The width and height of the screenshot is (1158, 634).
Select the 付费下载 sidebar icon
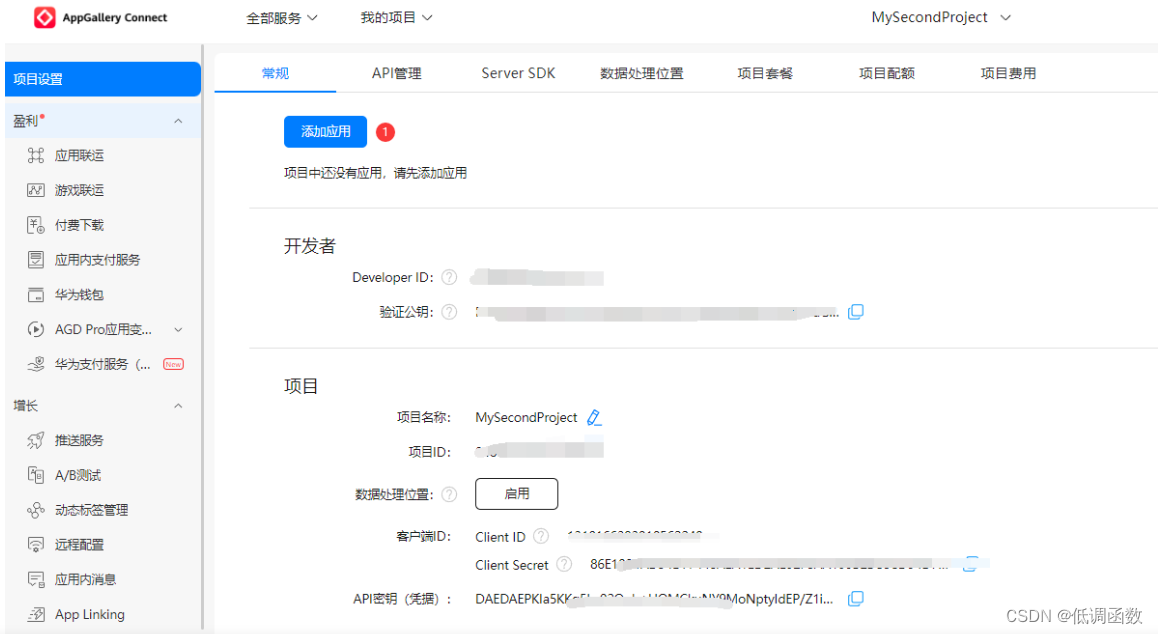coord(35,225)
